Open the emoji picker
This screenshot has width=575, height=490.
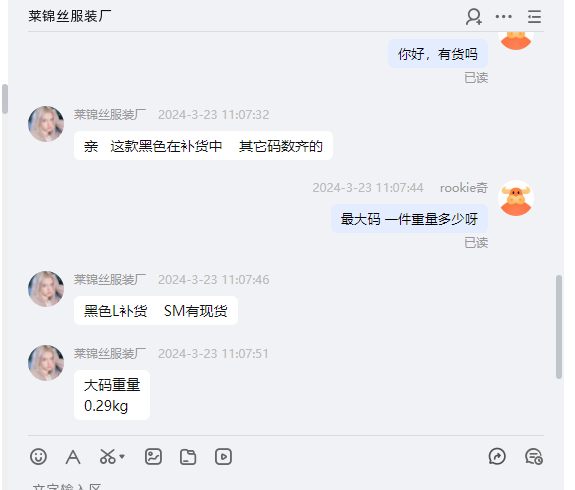tap(38, 457)
